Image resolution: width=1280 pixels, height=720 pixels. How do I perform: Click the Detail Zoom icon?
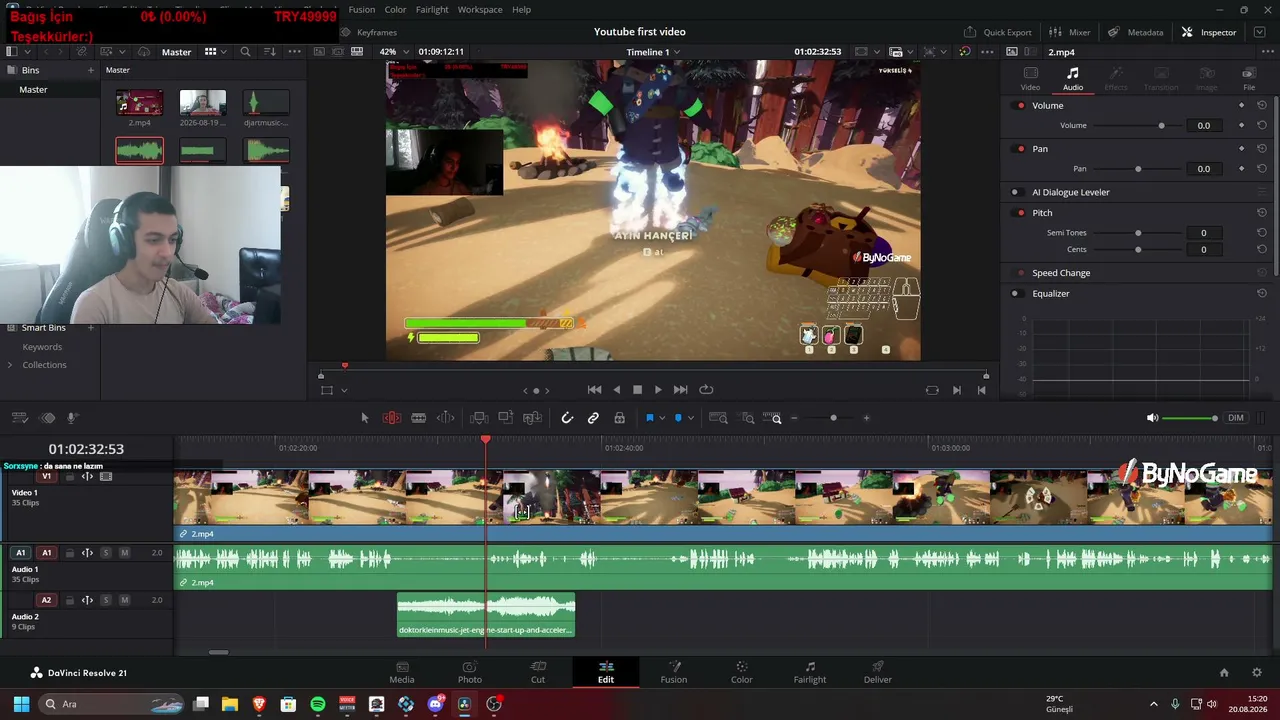(747, 418)
